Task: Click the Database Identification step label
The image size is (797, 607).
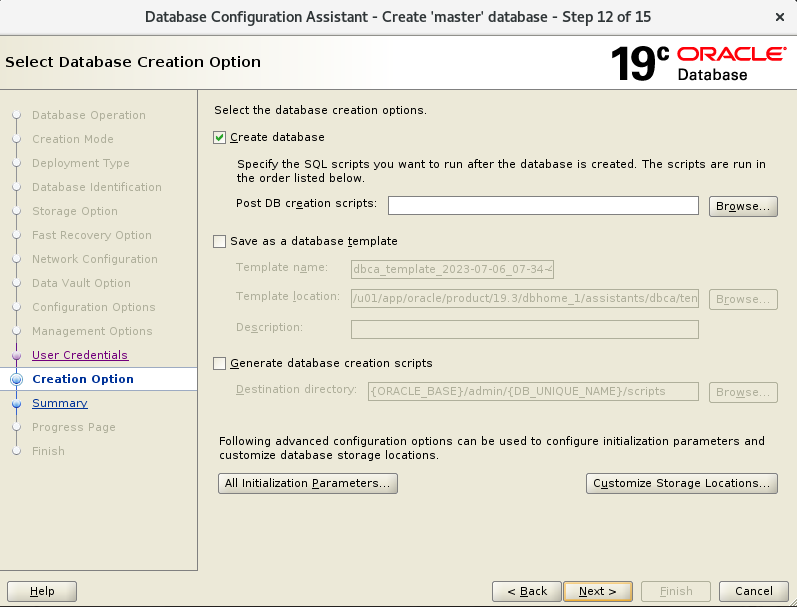Action: pyautogui.click(x=97, y=187)
